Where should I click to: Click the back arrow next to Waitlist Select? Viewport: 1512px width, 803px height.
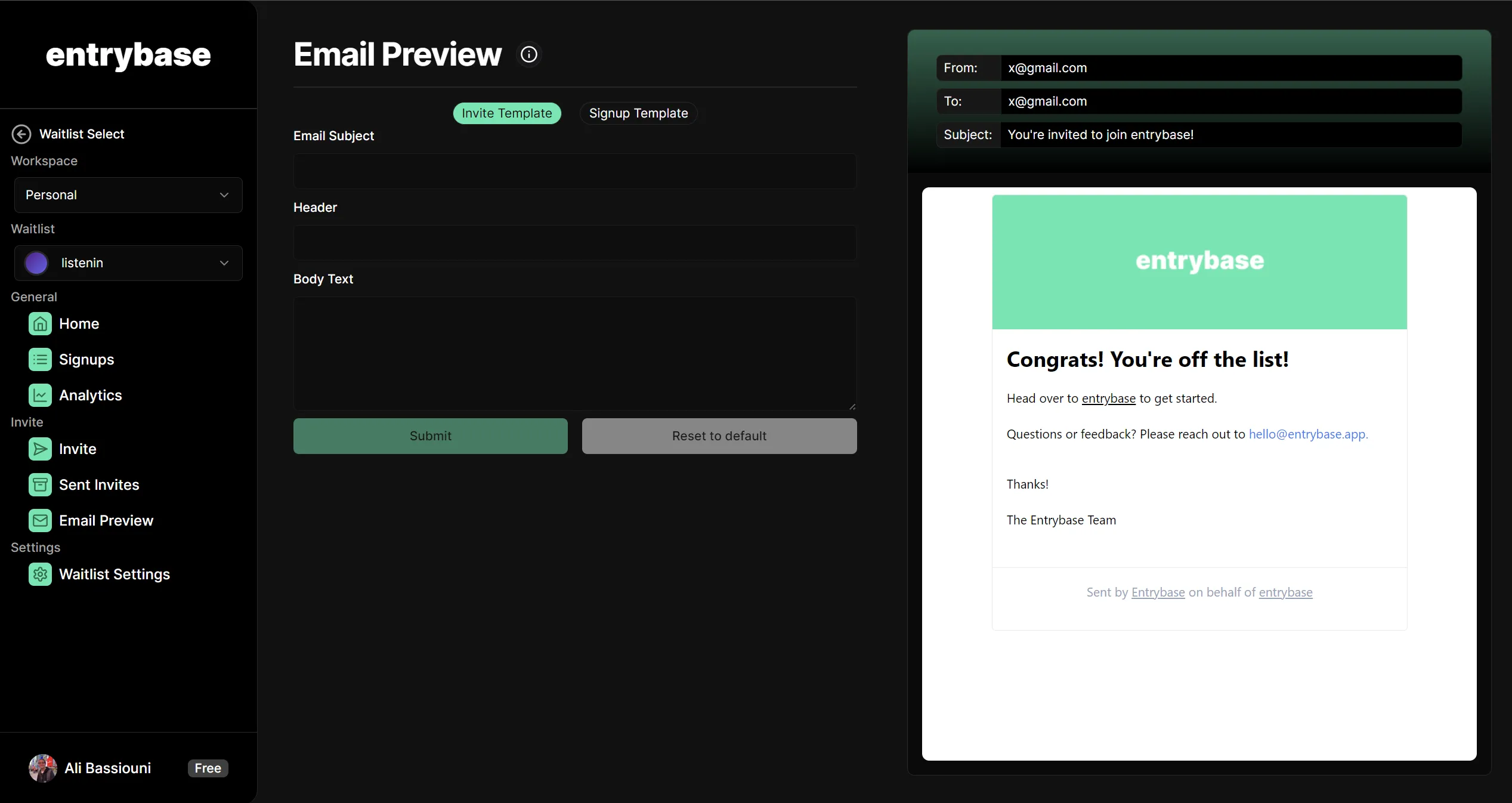21,134
